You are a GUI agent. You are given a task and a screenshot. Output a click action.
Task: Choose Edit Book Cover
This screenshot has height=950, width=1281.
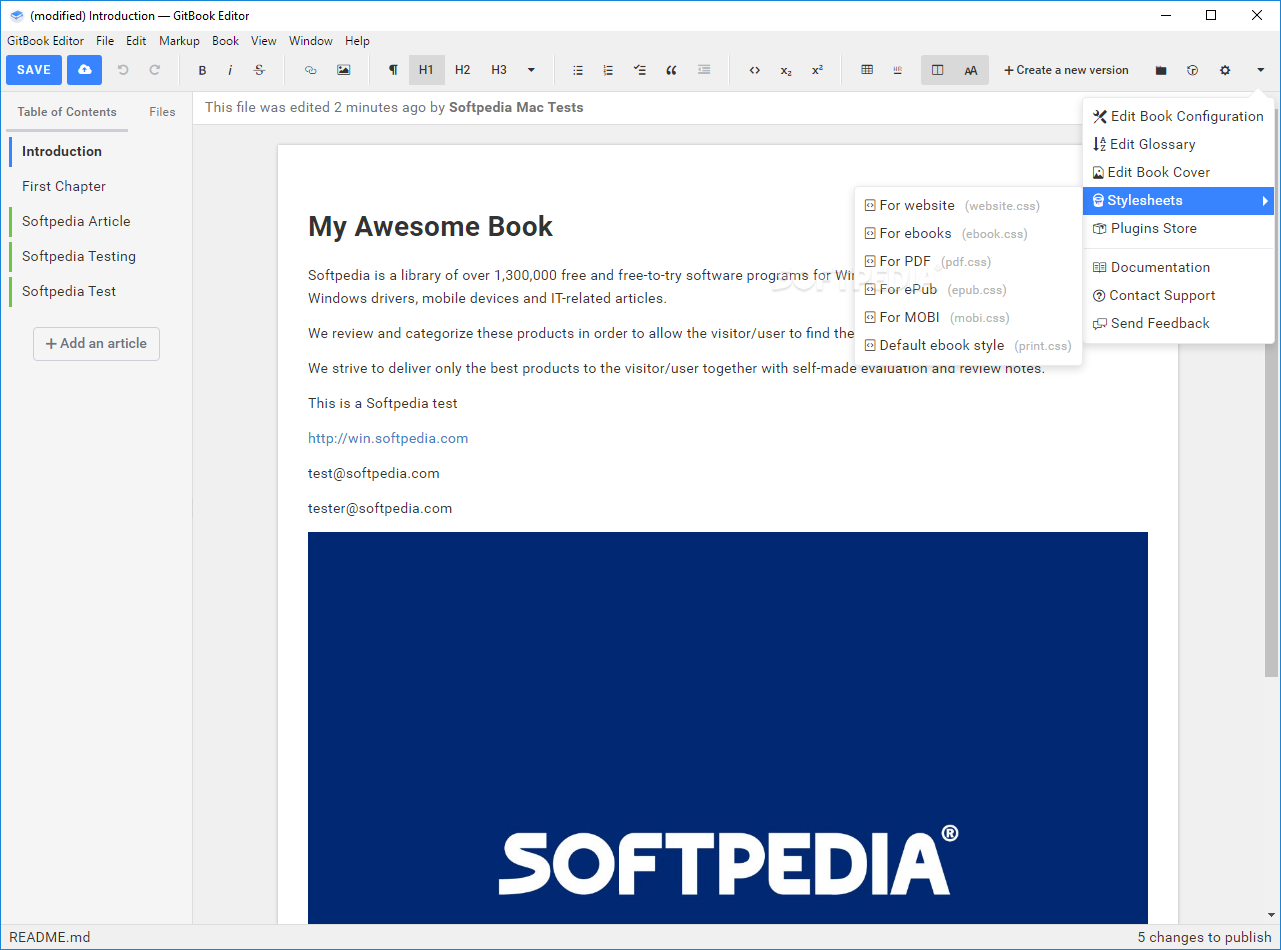pyautogui.click(x=1178, y=172)
